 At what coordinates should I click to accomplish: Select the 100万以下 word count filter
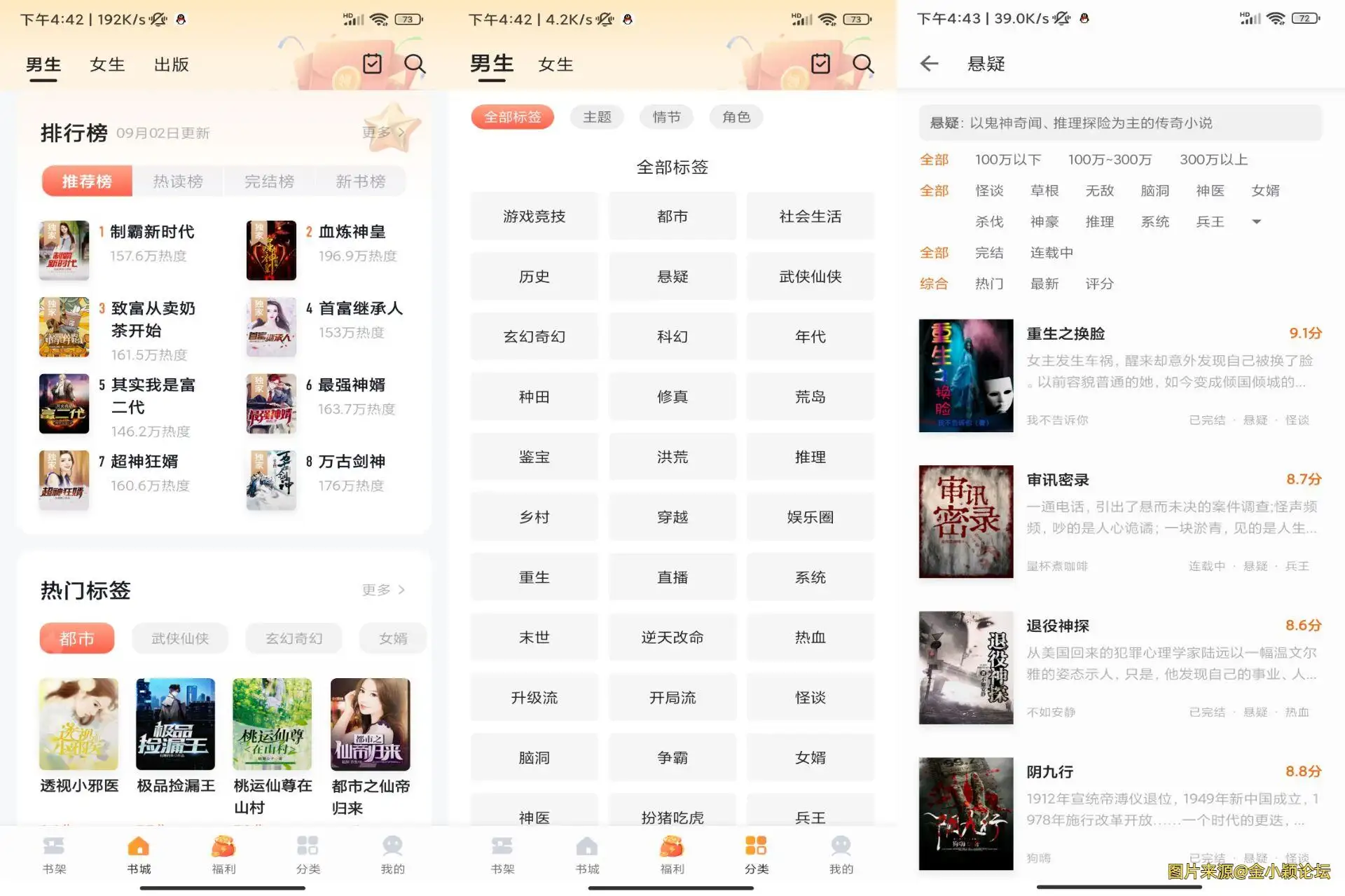pos(1008,160)
